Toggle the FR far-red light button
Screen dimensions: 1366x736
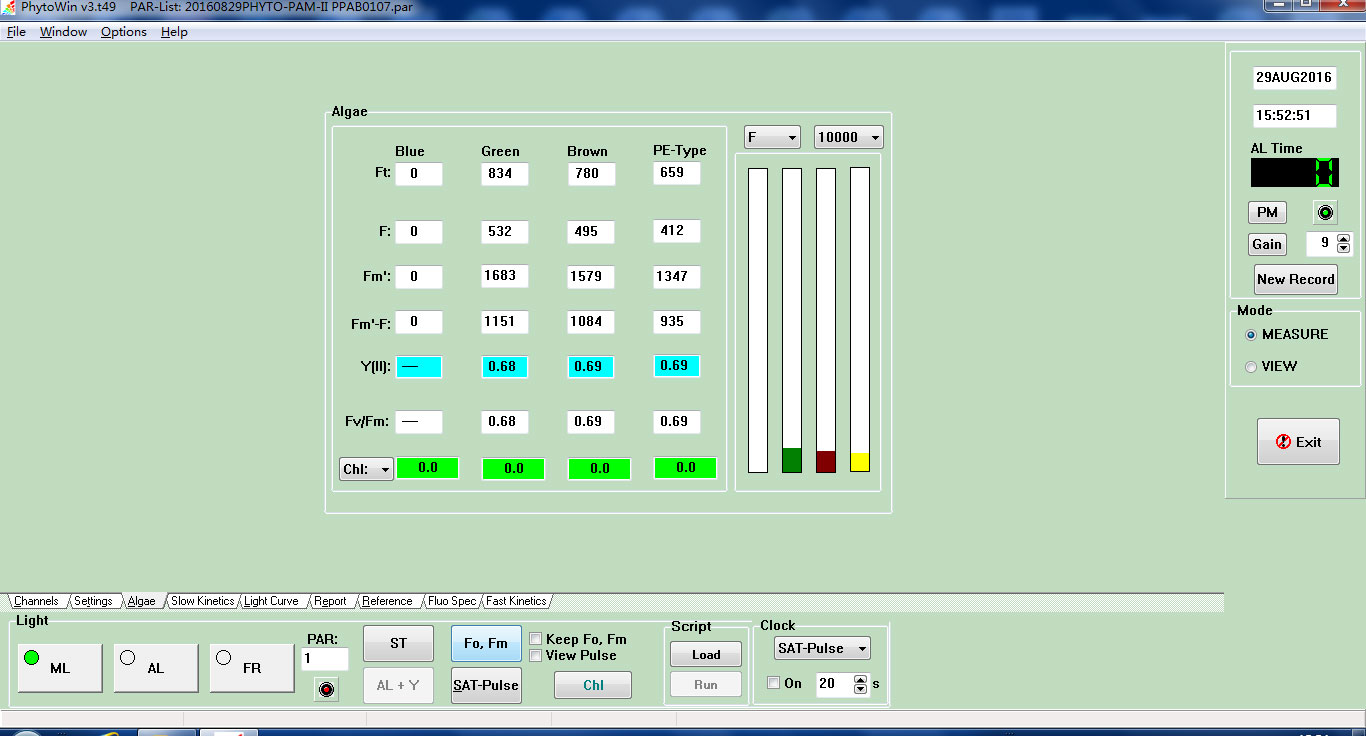[252, 668]
